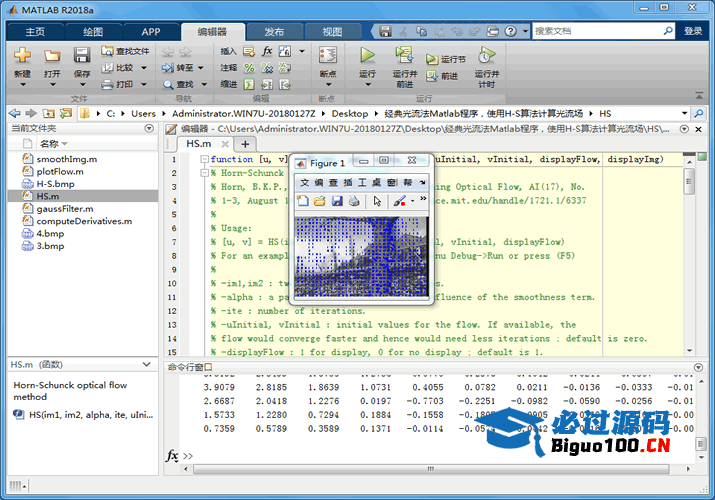Image resolution: width=715 pixels, height=500 pixels.
Task: Select the Figure 1 edit plot arrow tool
Action: pyautogui.click(x=377, y=201)
